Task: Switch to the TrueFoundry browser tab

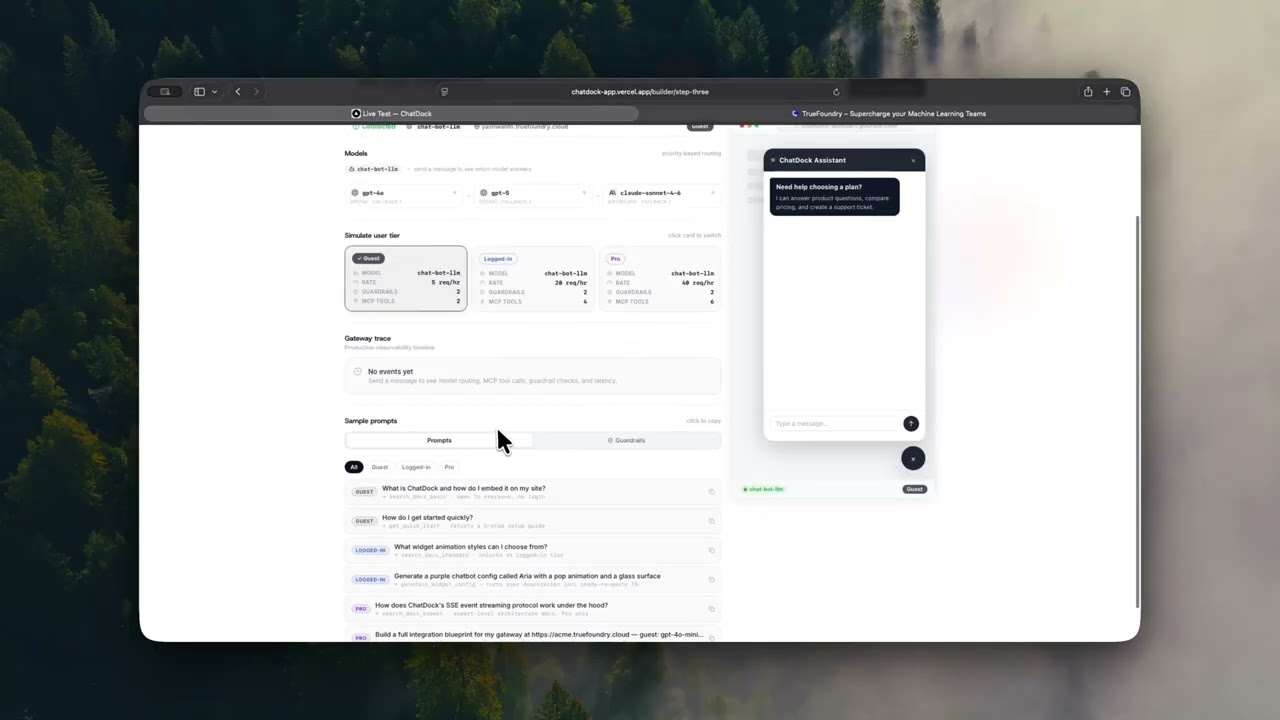Action: tap(888, 114)
